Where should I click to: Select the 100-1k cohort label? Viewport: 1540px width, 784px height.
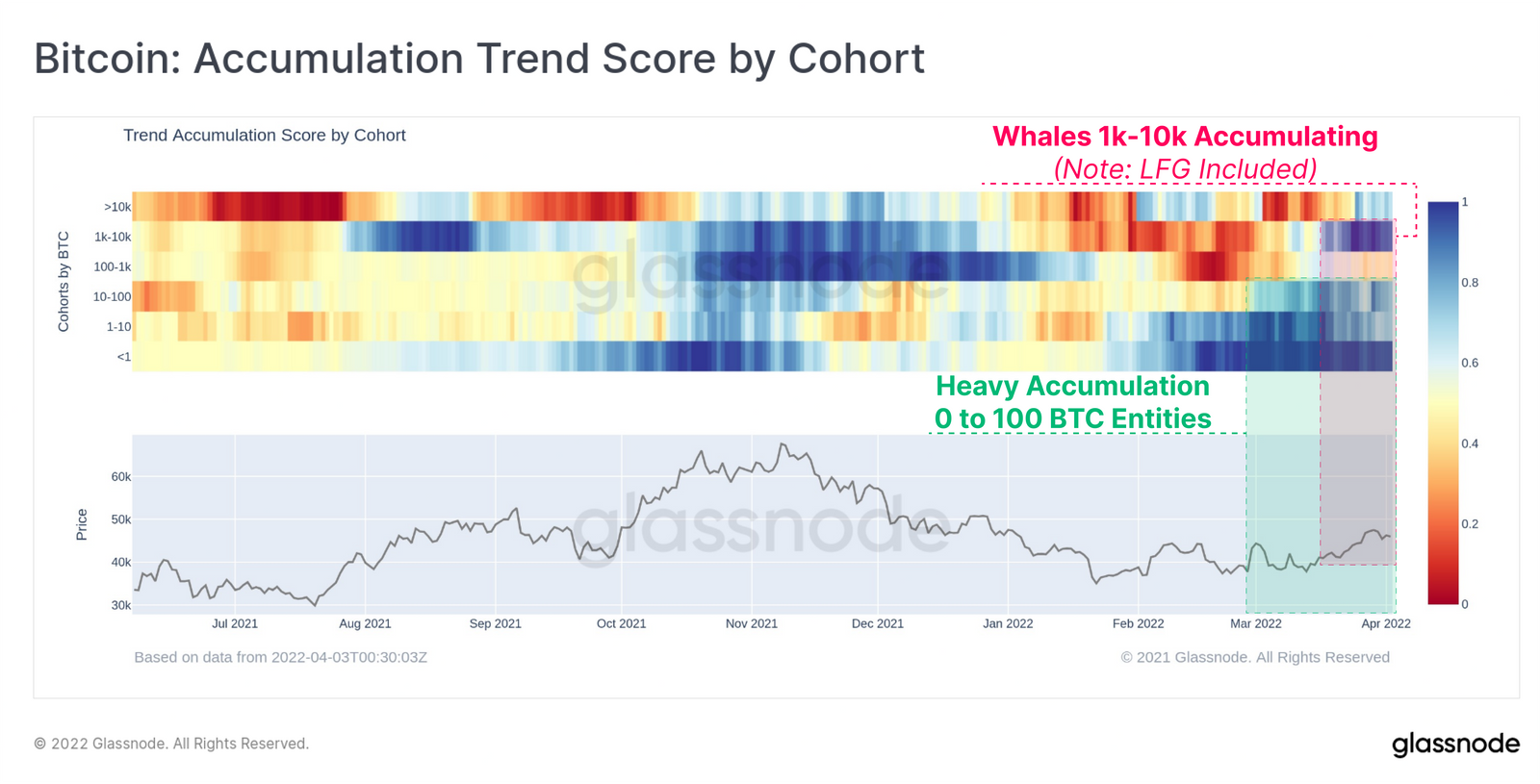[113, 266]
